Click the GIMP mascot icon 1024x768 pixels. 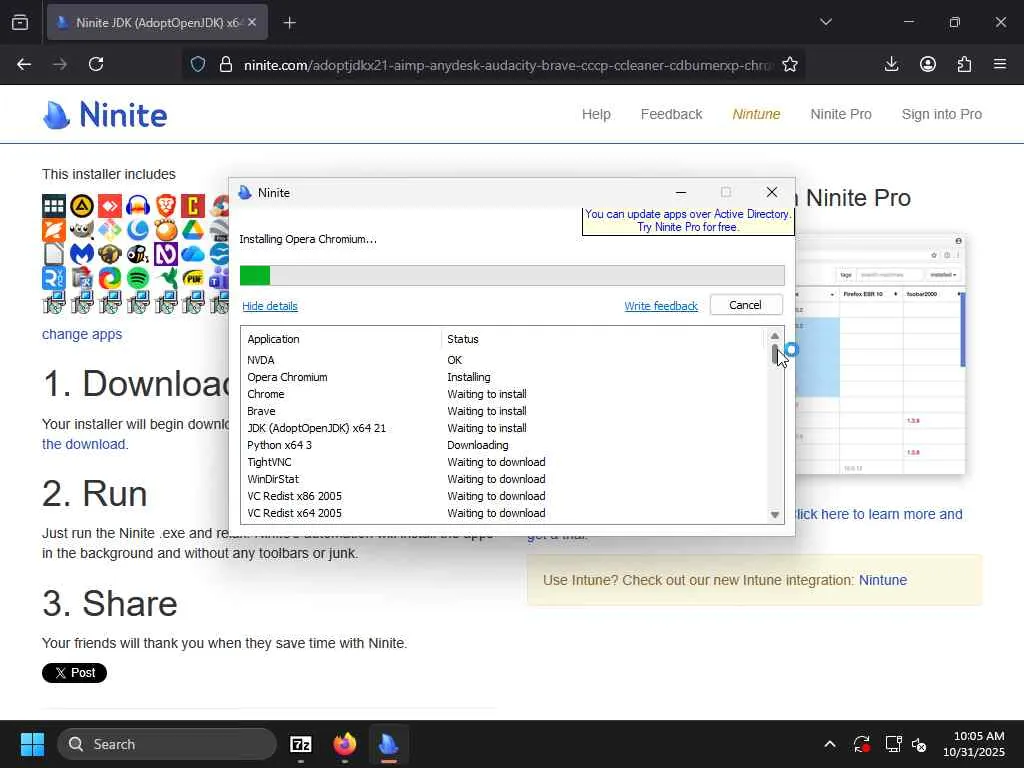pos(82,231)
